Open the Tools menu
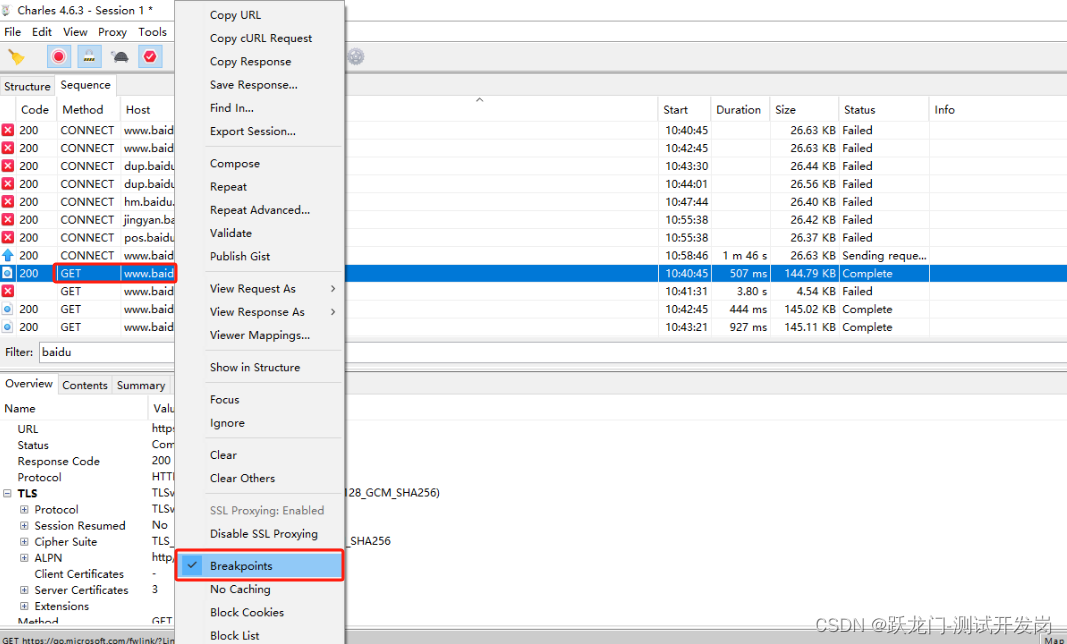Image resolution: width=1067 pixels, height=644 pixels. [152, 32]
